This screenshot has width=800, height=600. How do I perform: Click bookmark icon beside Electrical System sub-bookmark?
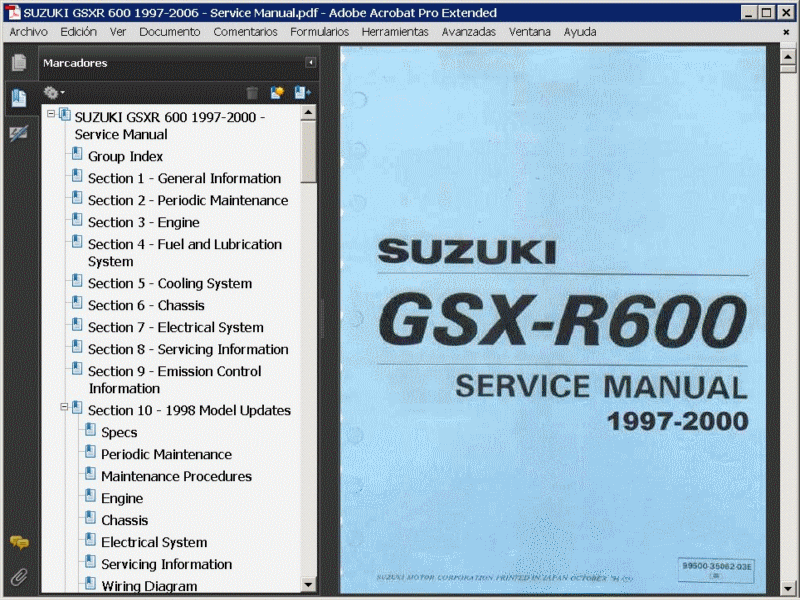(x=90, y=539)
